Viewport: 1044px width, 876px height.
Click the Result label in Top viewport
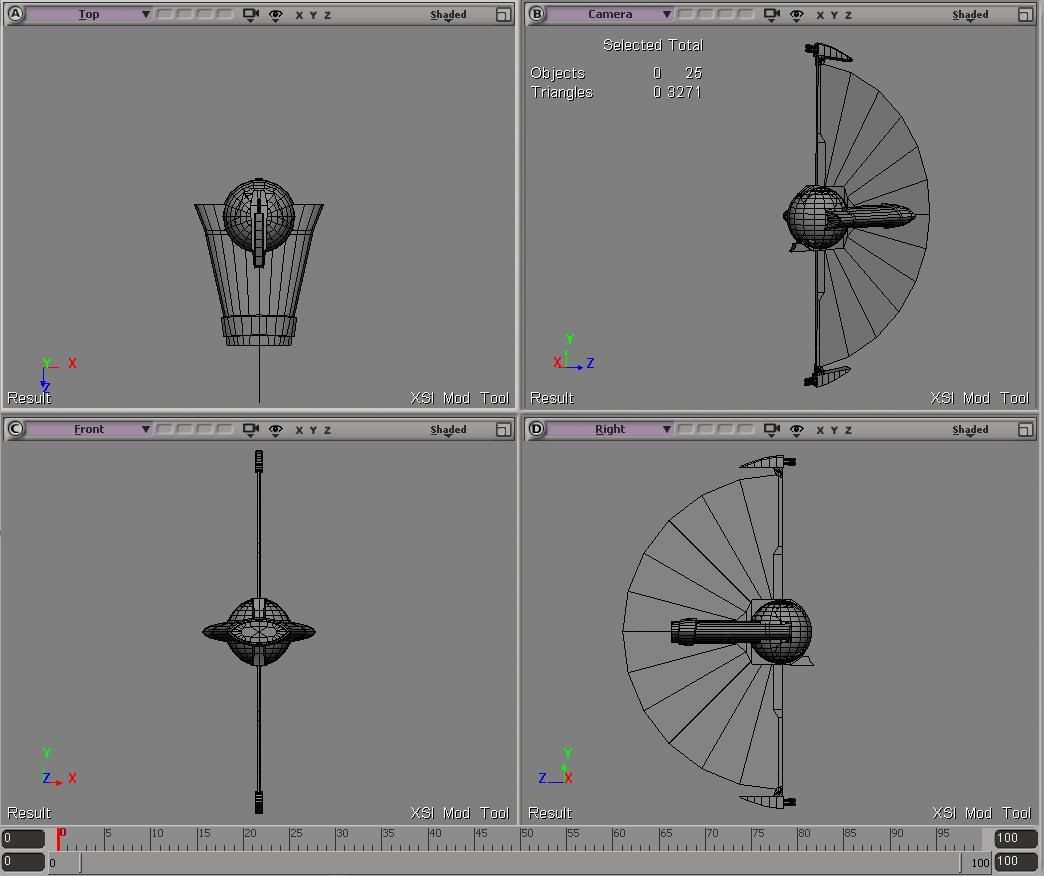click(x=29, y=398)
